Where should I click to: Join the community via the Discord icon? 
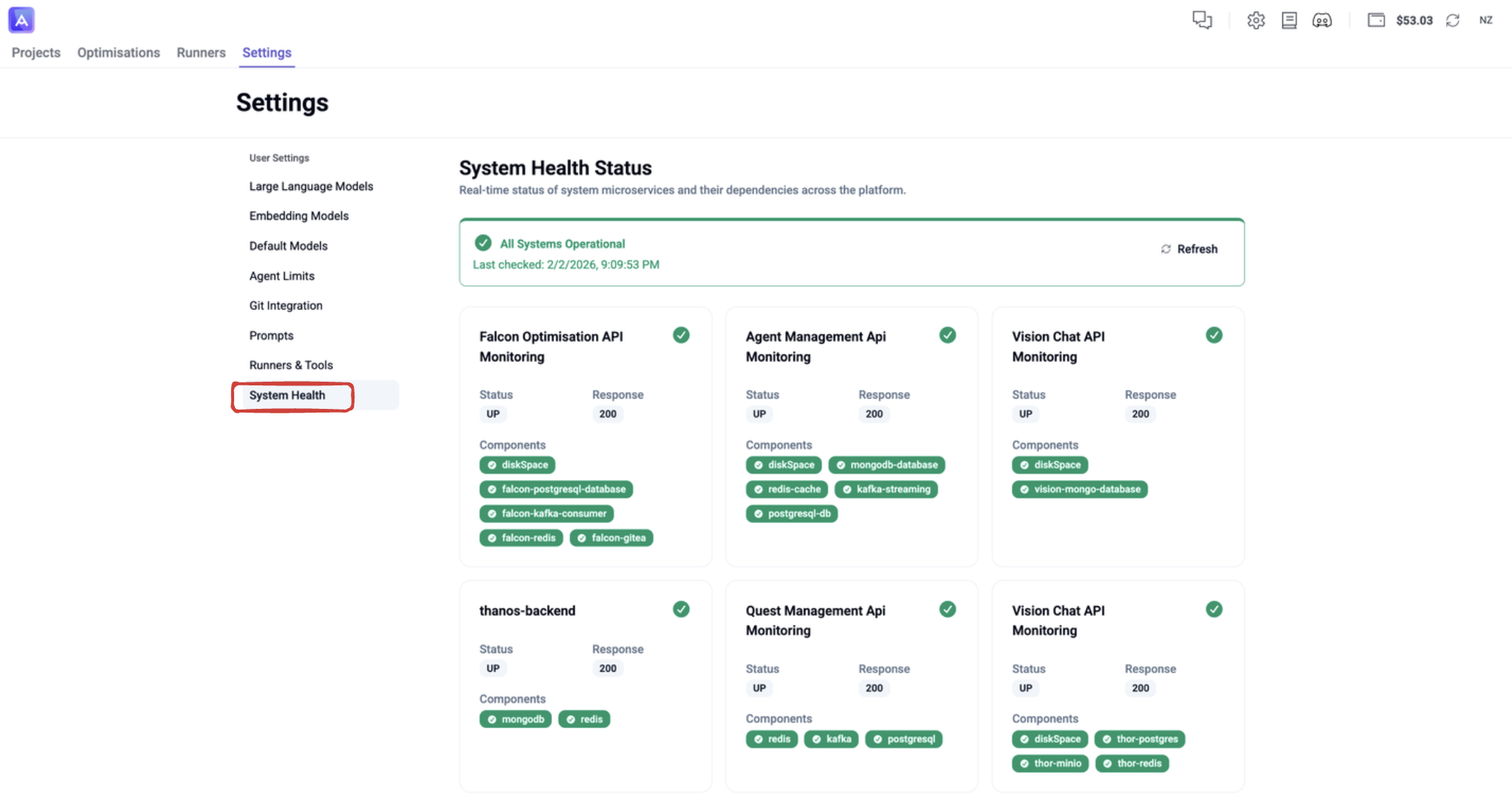pyautogui.click(x=1322, y=20)
